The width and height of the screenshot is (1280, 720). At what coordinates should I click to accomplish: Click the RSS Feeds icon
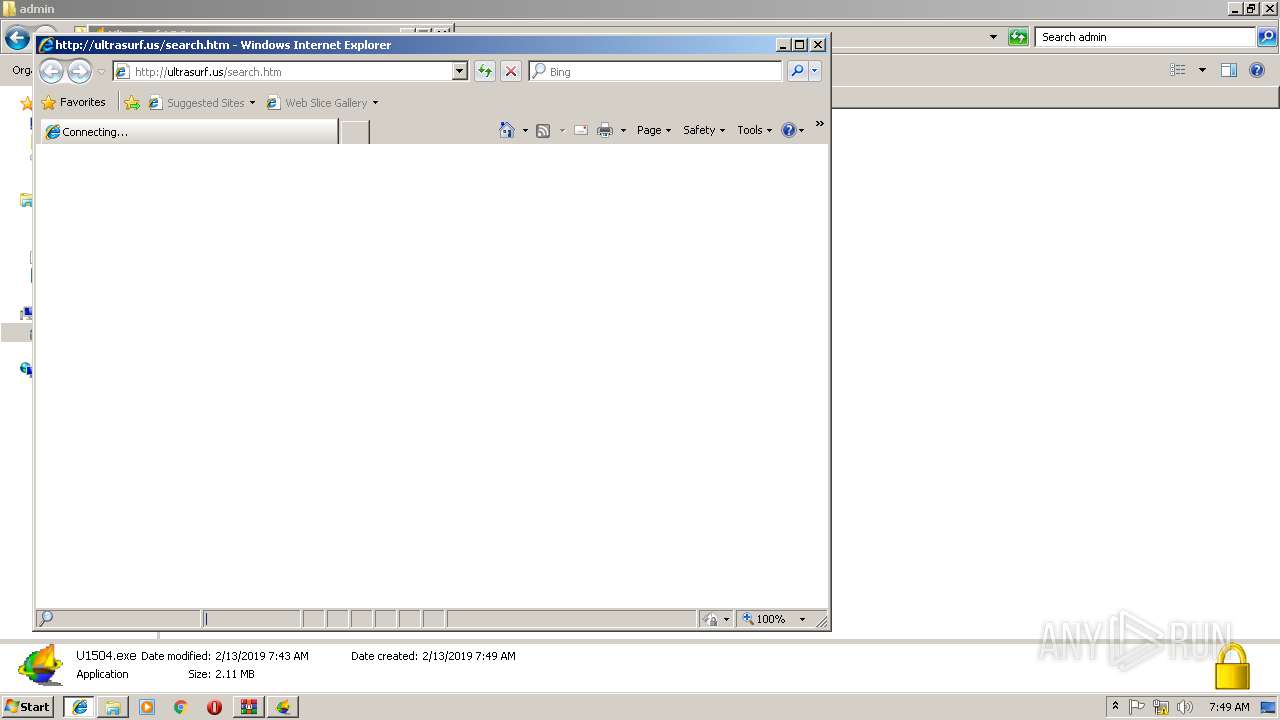tap(543, 130)
